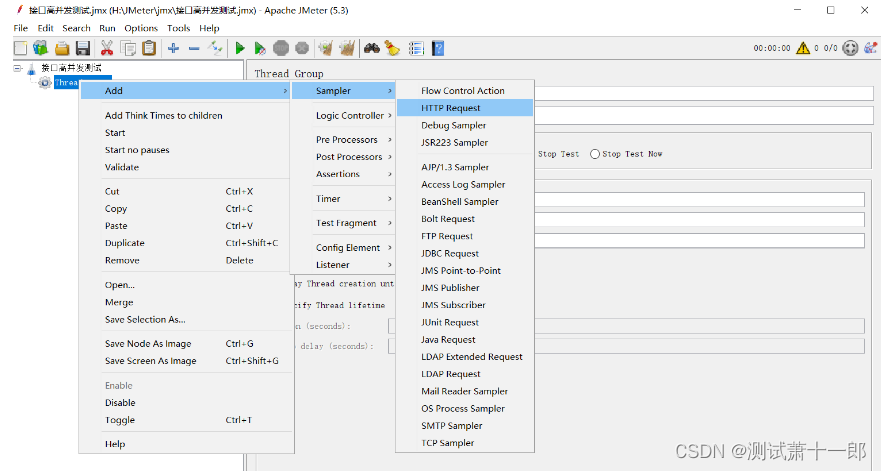Choose Flow Control Action sampler
Viewport: 881px width, 471px height.
point(465,90)
